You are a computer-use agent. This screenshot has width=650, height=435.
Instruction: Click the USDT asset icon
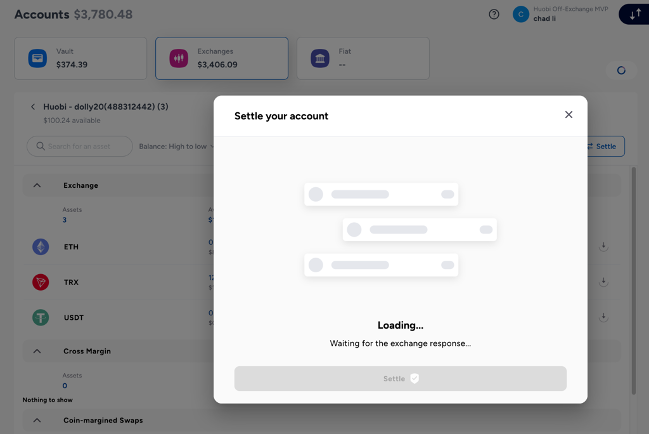pos(41,317)
